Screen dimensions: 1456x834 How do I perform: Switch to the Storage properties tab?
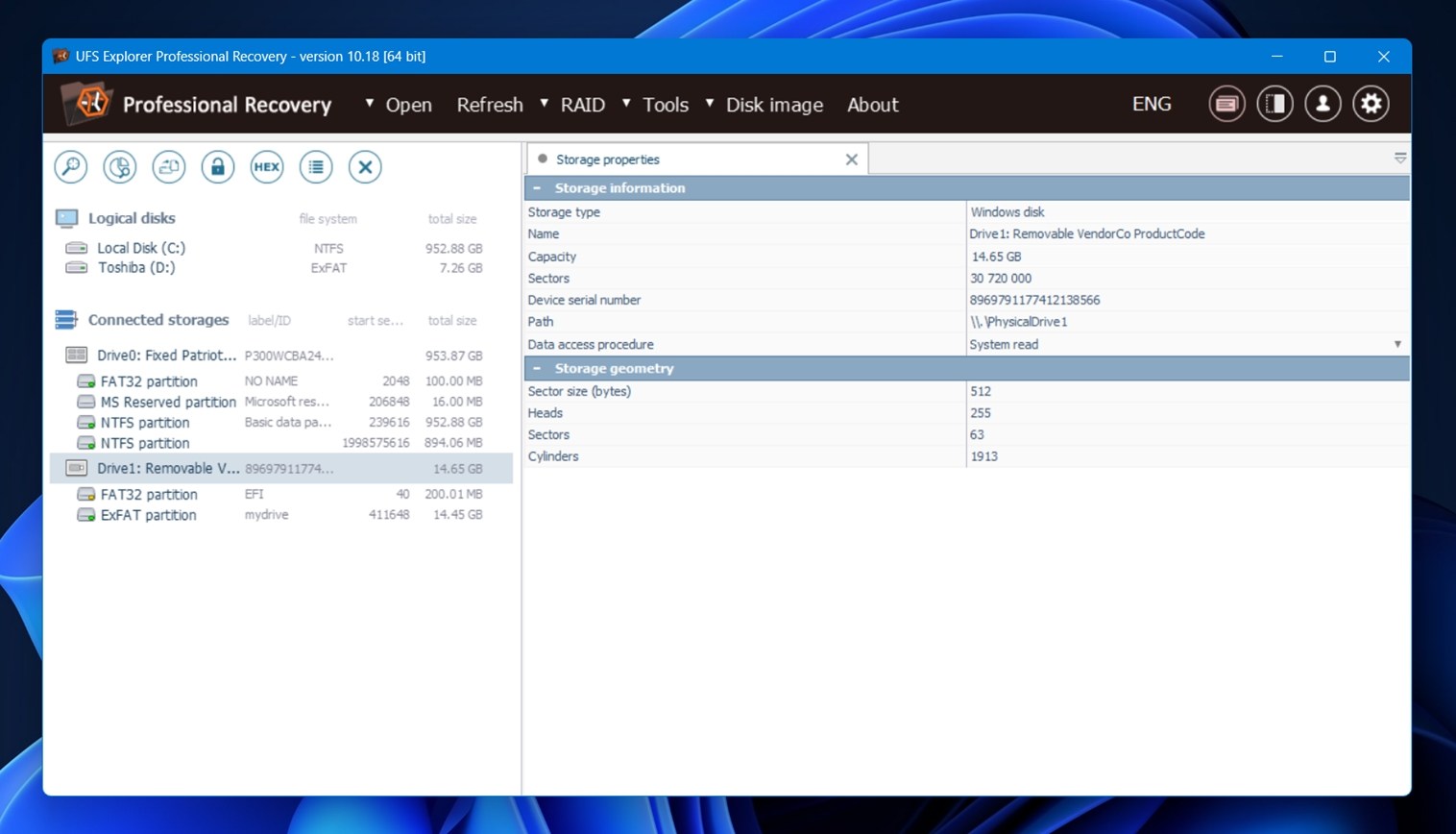coord(607,159)
